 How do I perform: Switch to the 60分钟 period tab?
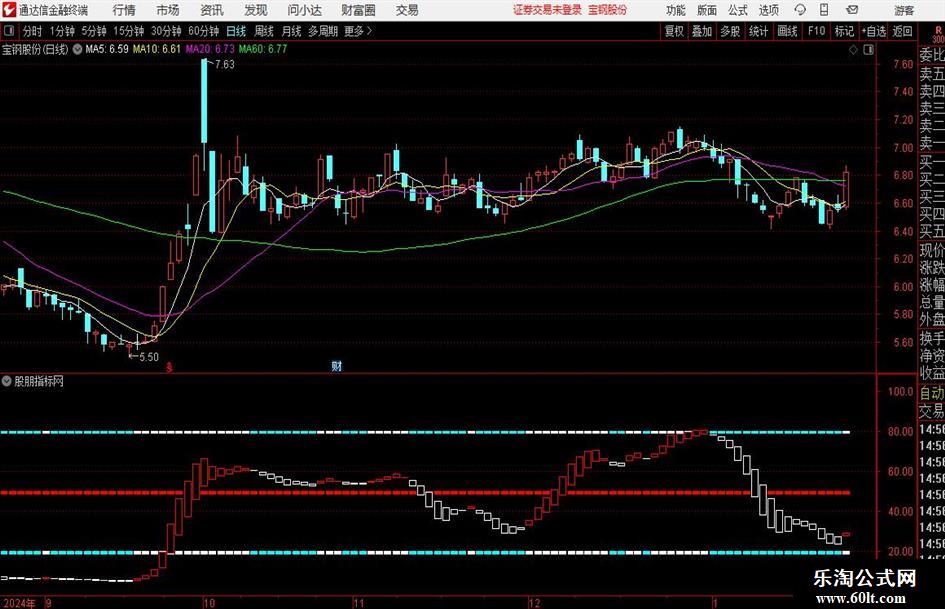(x=203, y=31)
